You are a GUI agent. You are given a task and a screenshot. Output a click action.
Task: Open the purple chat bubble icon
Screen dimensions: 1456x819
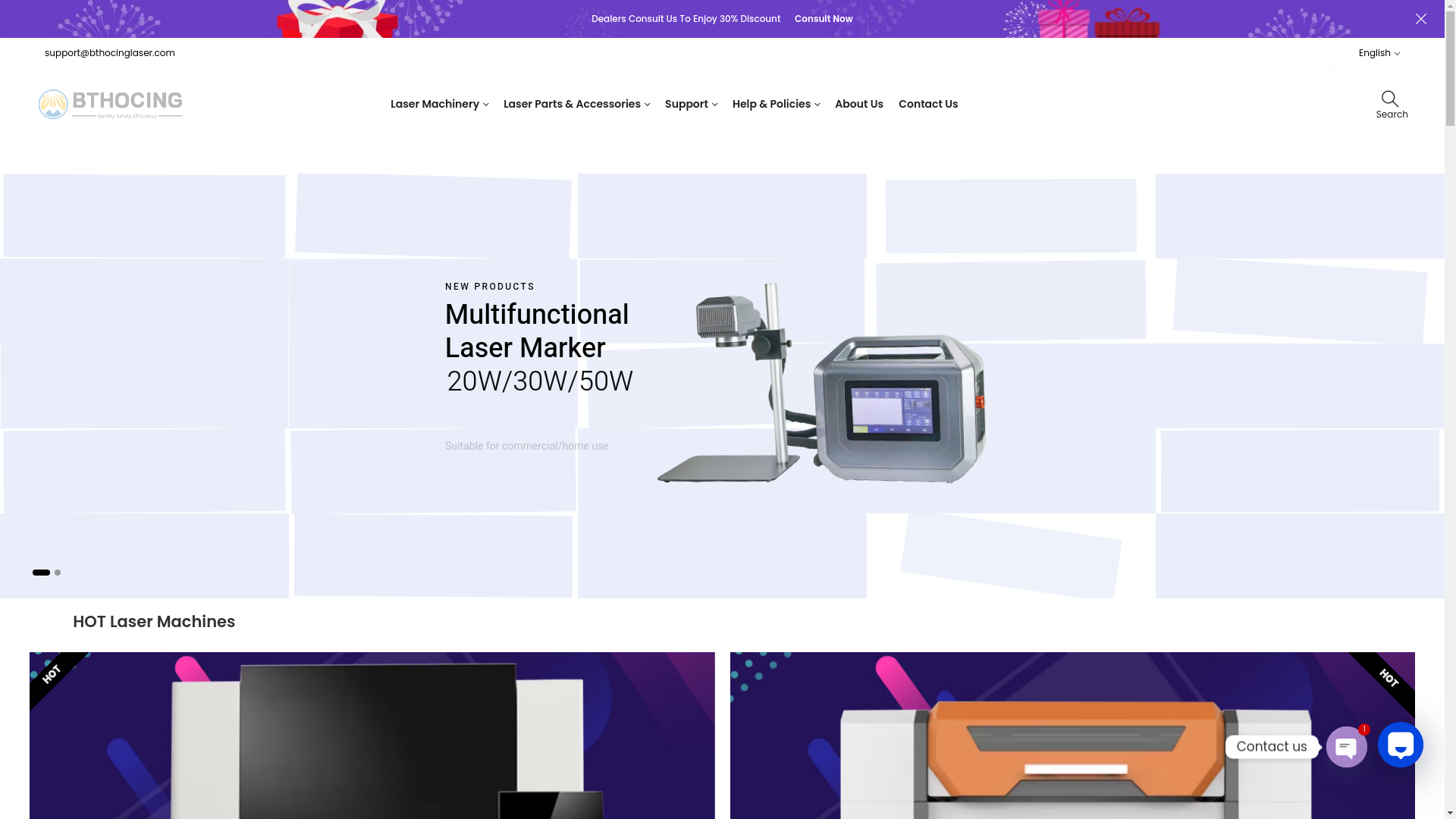coord(1346,747)
